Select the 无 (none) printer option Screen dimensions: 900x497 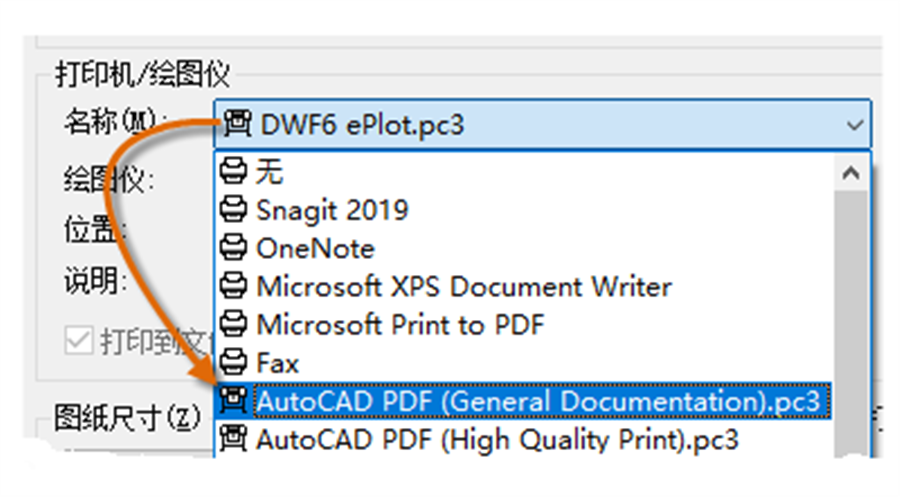point(525,172)
